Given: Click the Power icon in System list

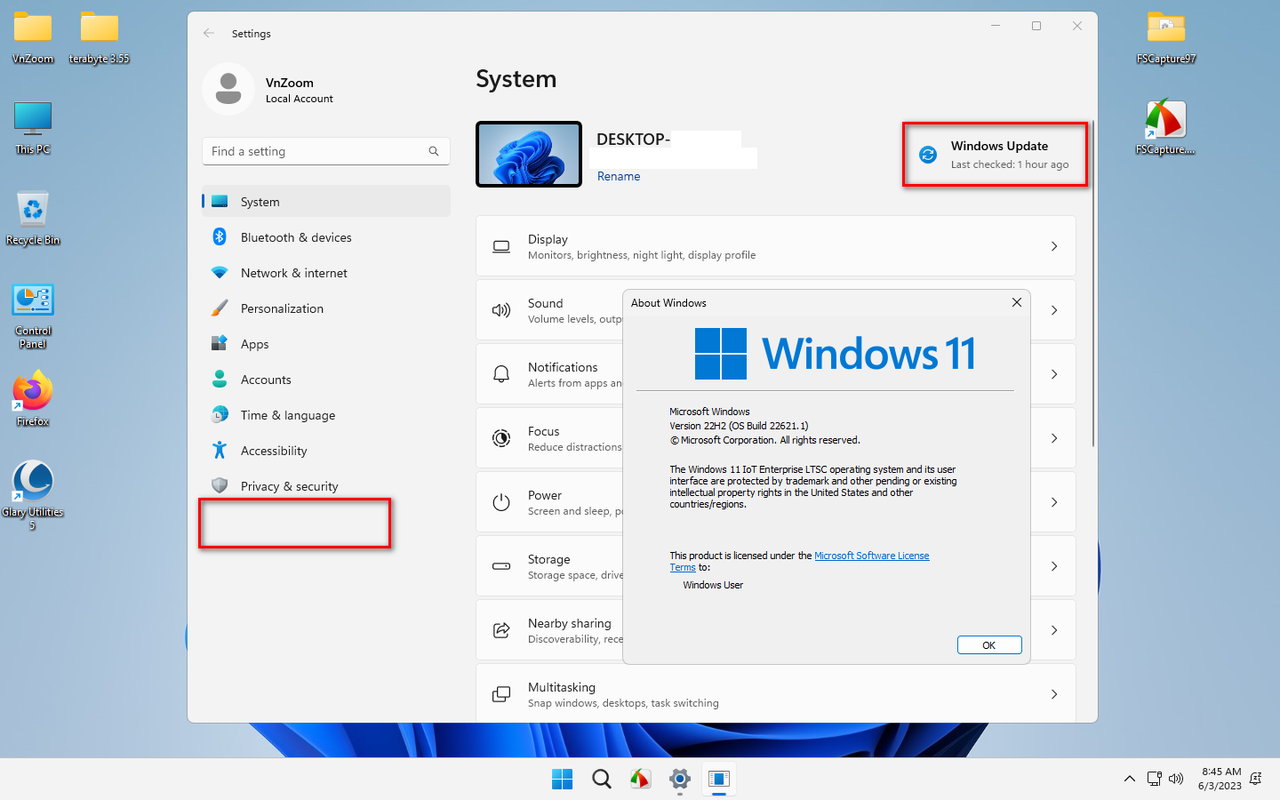Looking at the screenshot, I should coord(502,502).
